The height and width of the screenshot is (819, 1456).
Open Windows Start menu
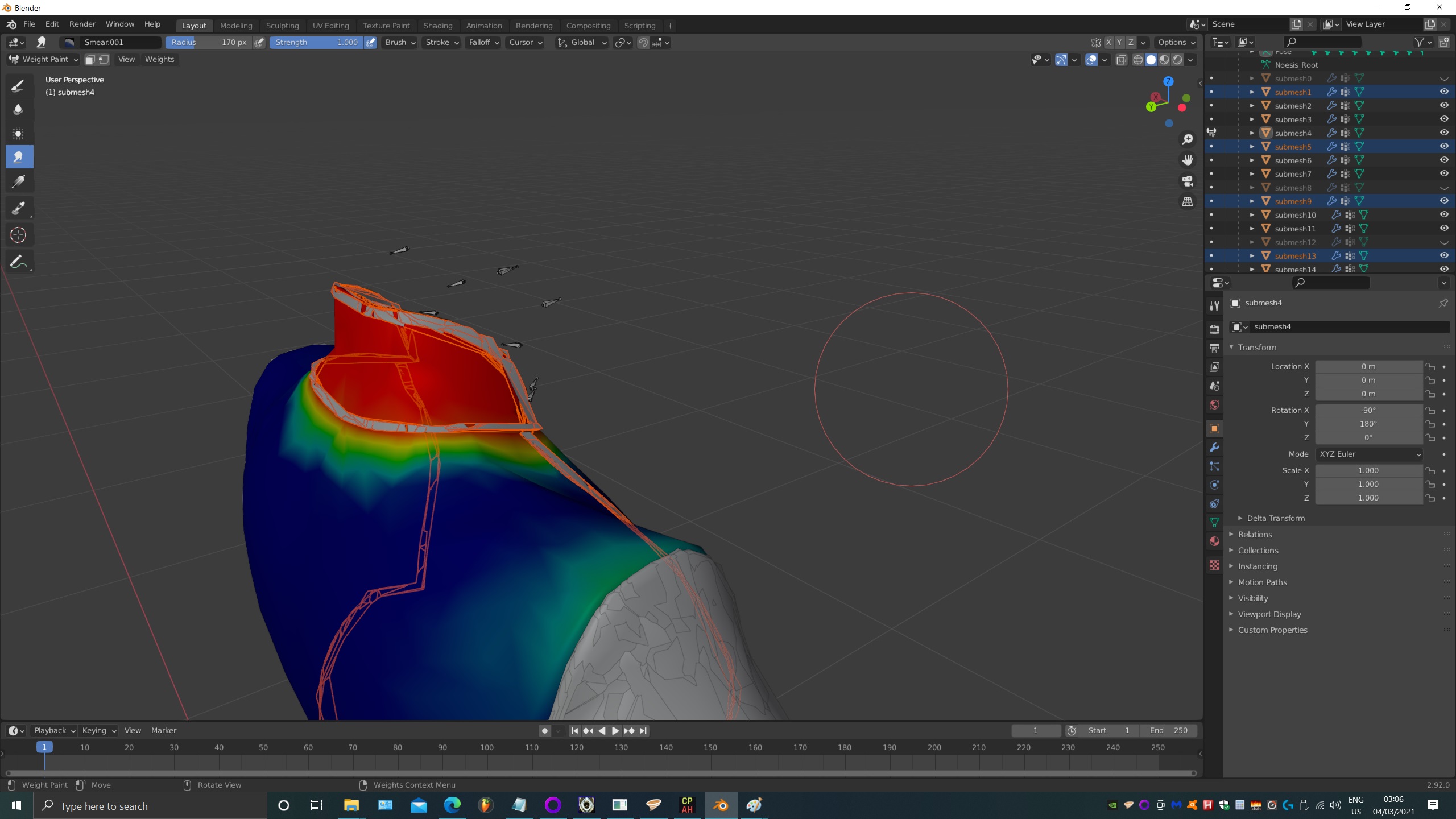click(x=16, y=805)
